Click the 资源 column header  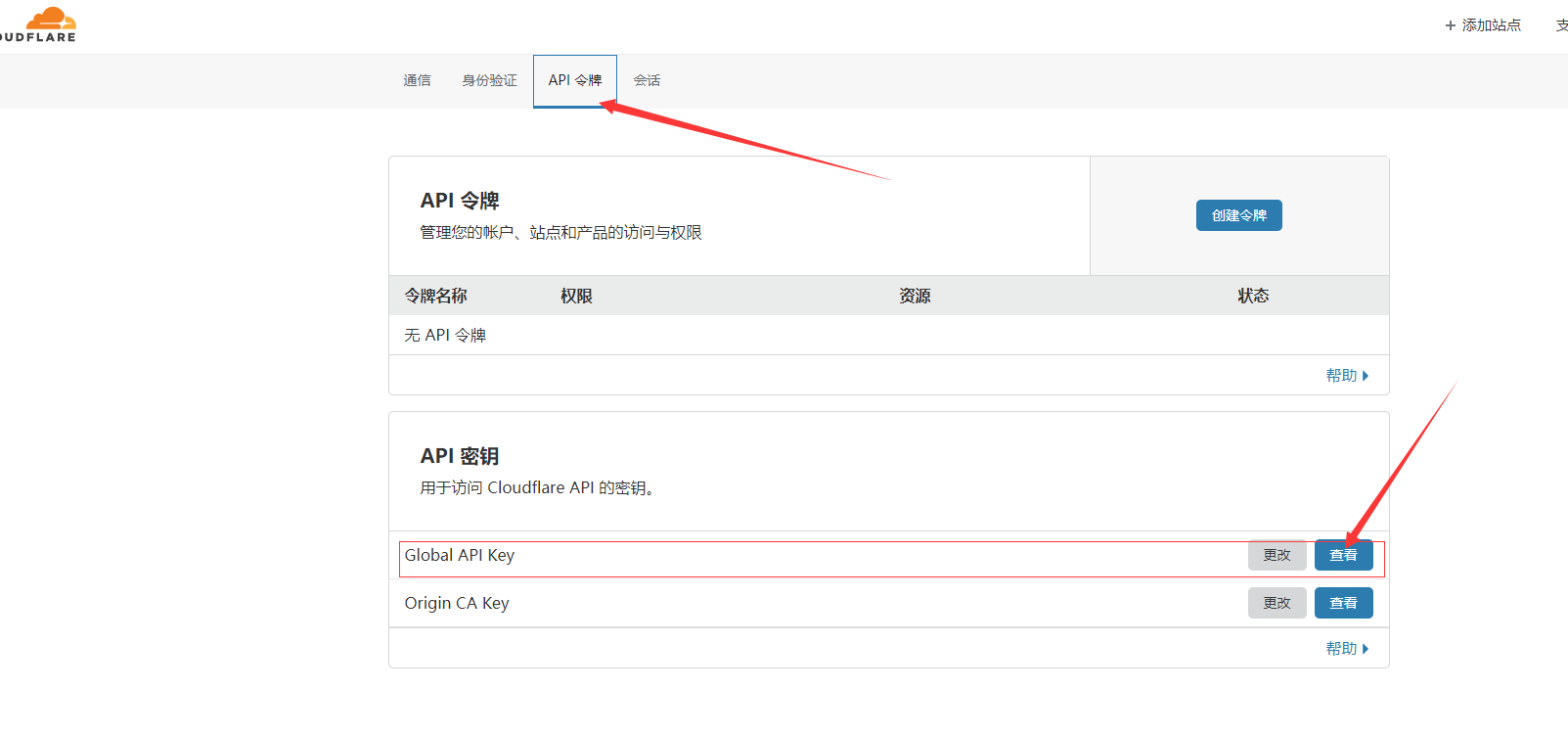[915, 296]
